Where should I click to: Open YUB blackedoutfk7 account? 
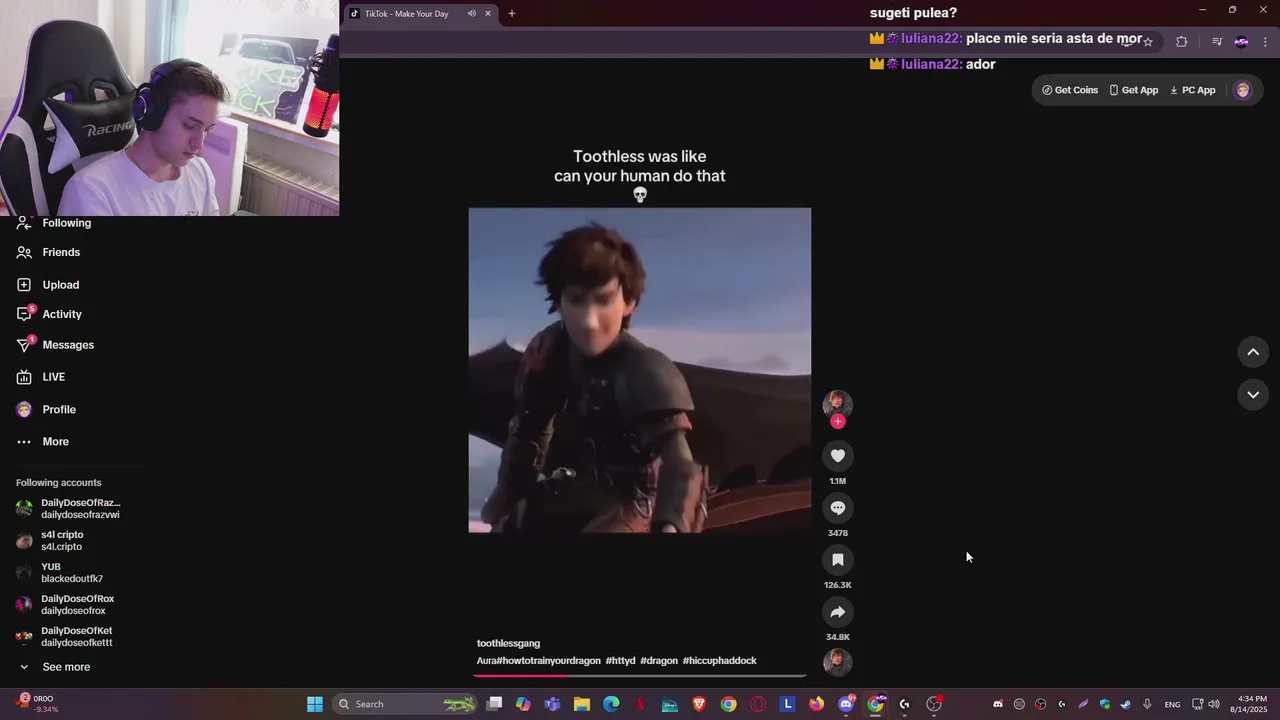[60, 573]
